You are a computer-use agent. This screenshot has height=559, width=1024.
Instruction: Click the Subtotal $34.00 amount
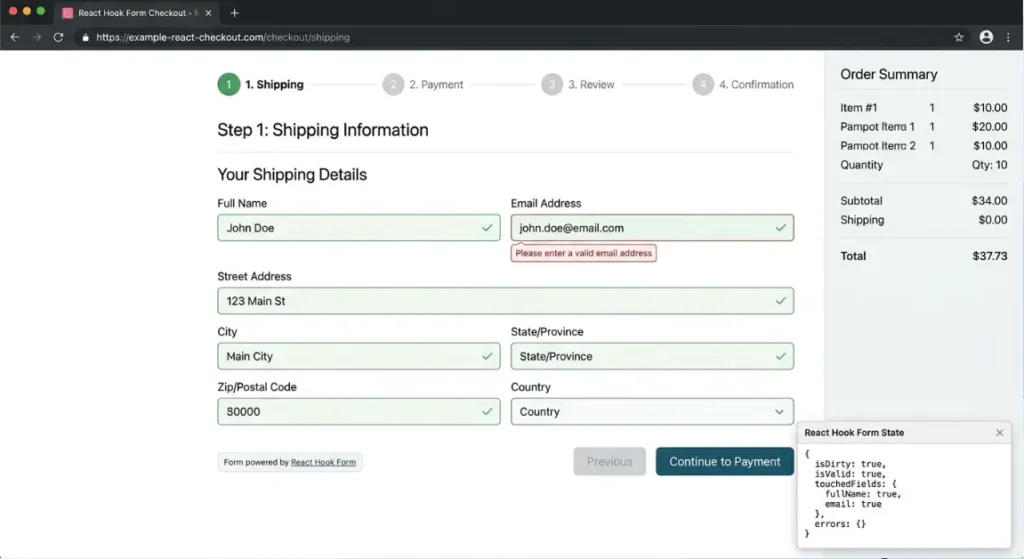[x=989, y=201]
